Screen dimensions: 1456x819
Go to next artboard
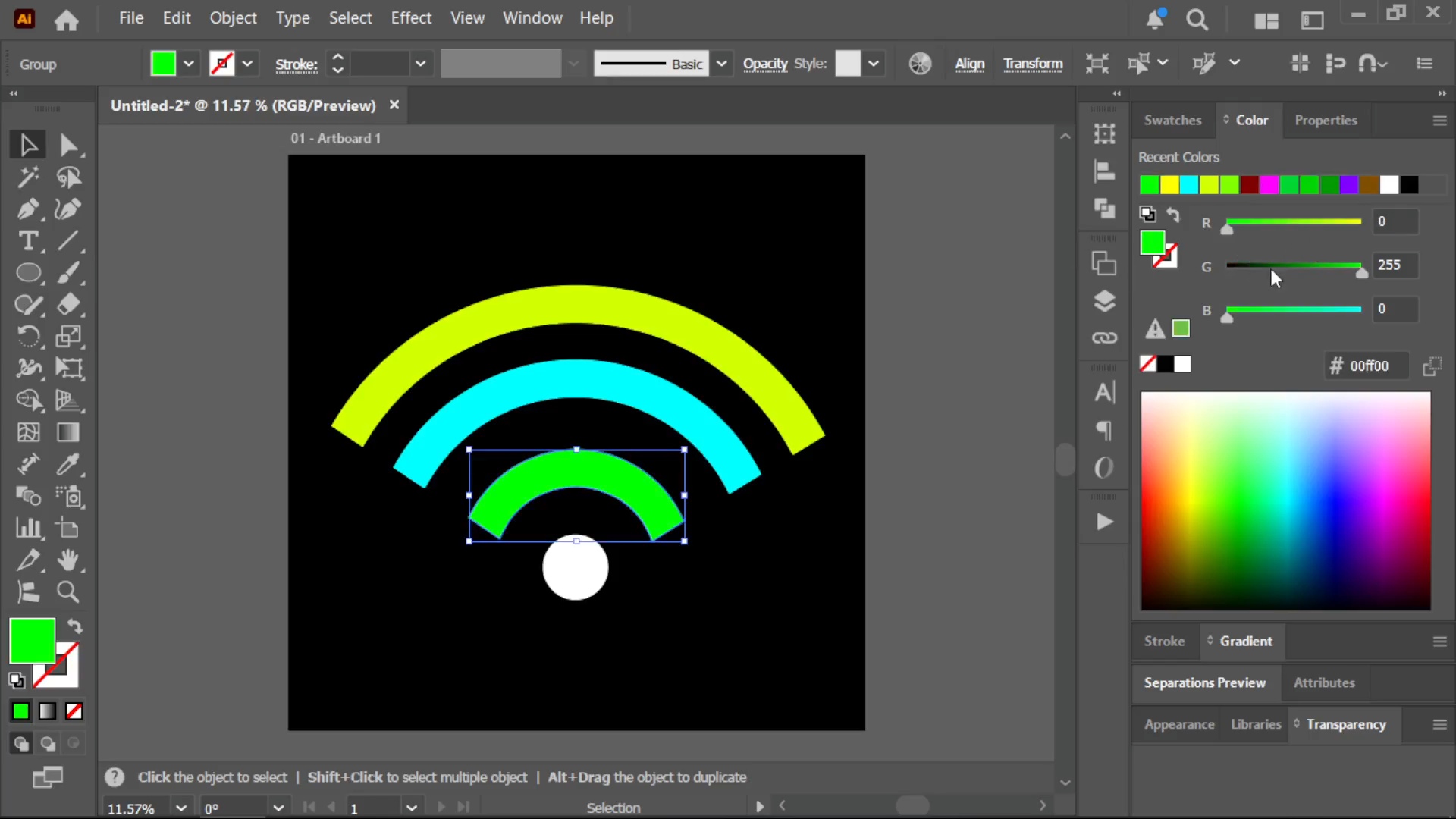tap(441, 808)
